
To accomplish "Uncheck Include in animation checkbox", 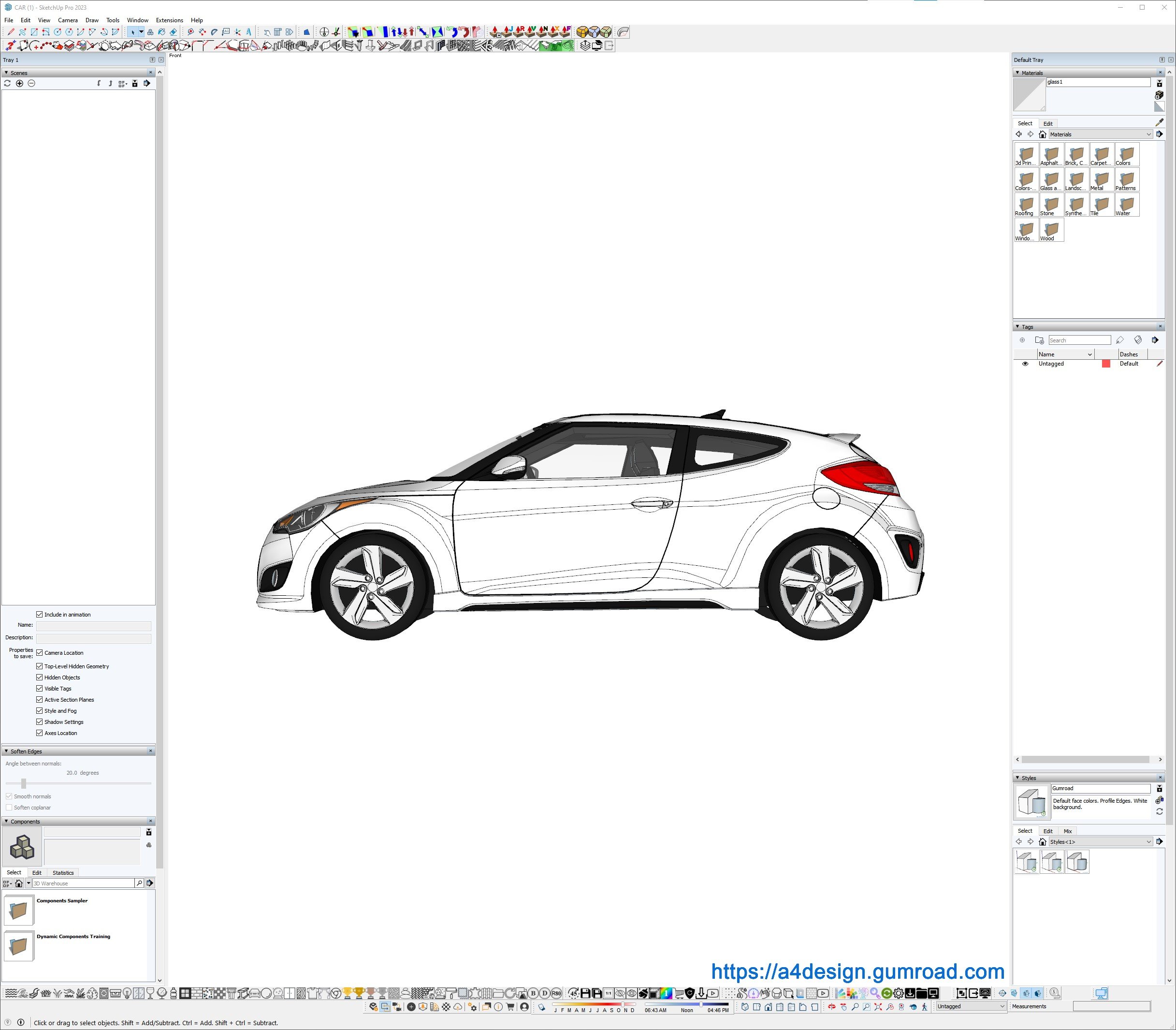I will click(40, 615).
